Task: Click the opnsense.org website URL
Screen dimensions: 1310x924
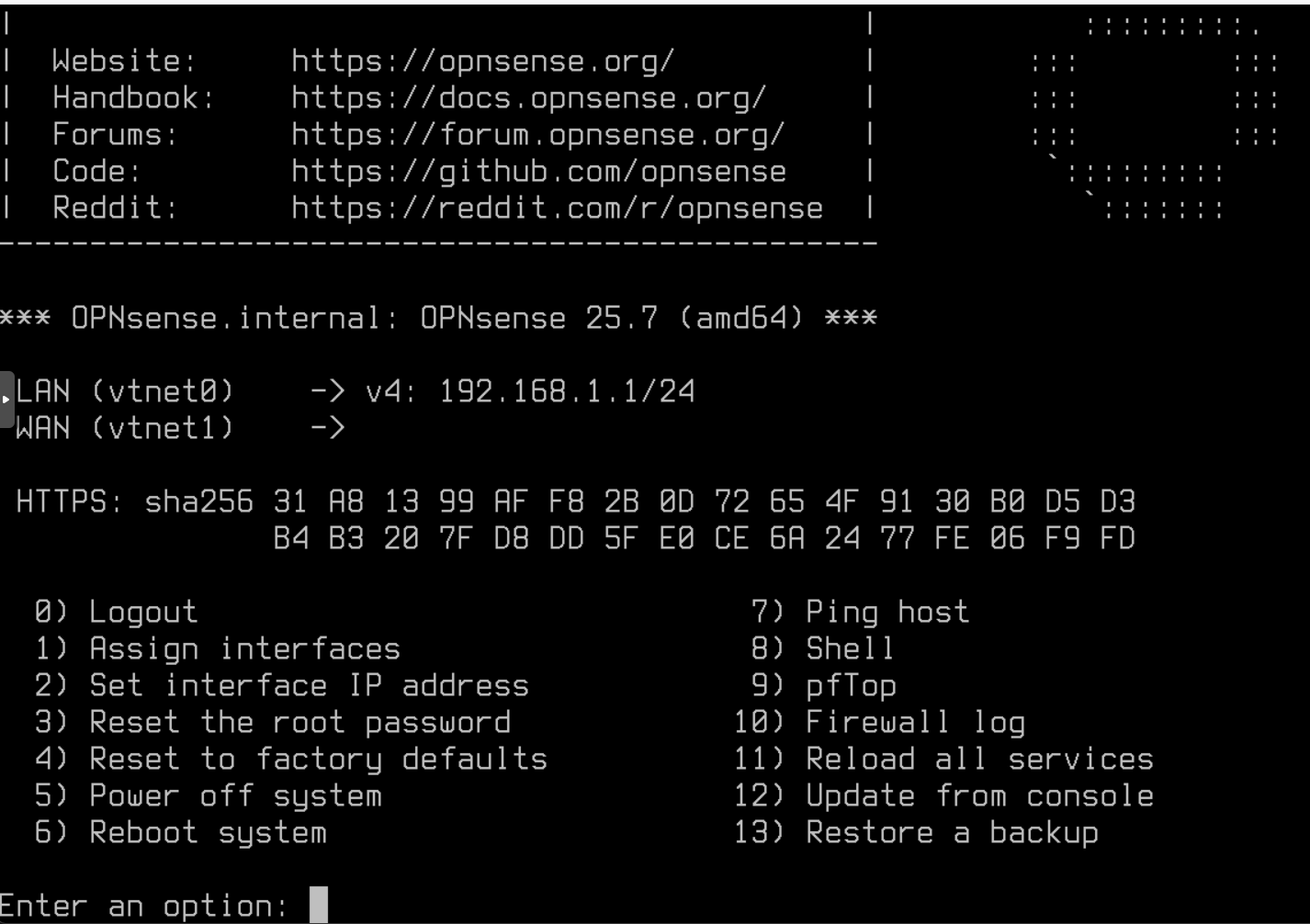Action: pyautogui.click(x=482, y=62)
